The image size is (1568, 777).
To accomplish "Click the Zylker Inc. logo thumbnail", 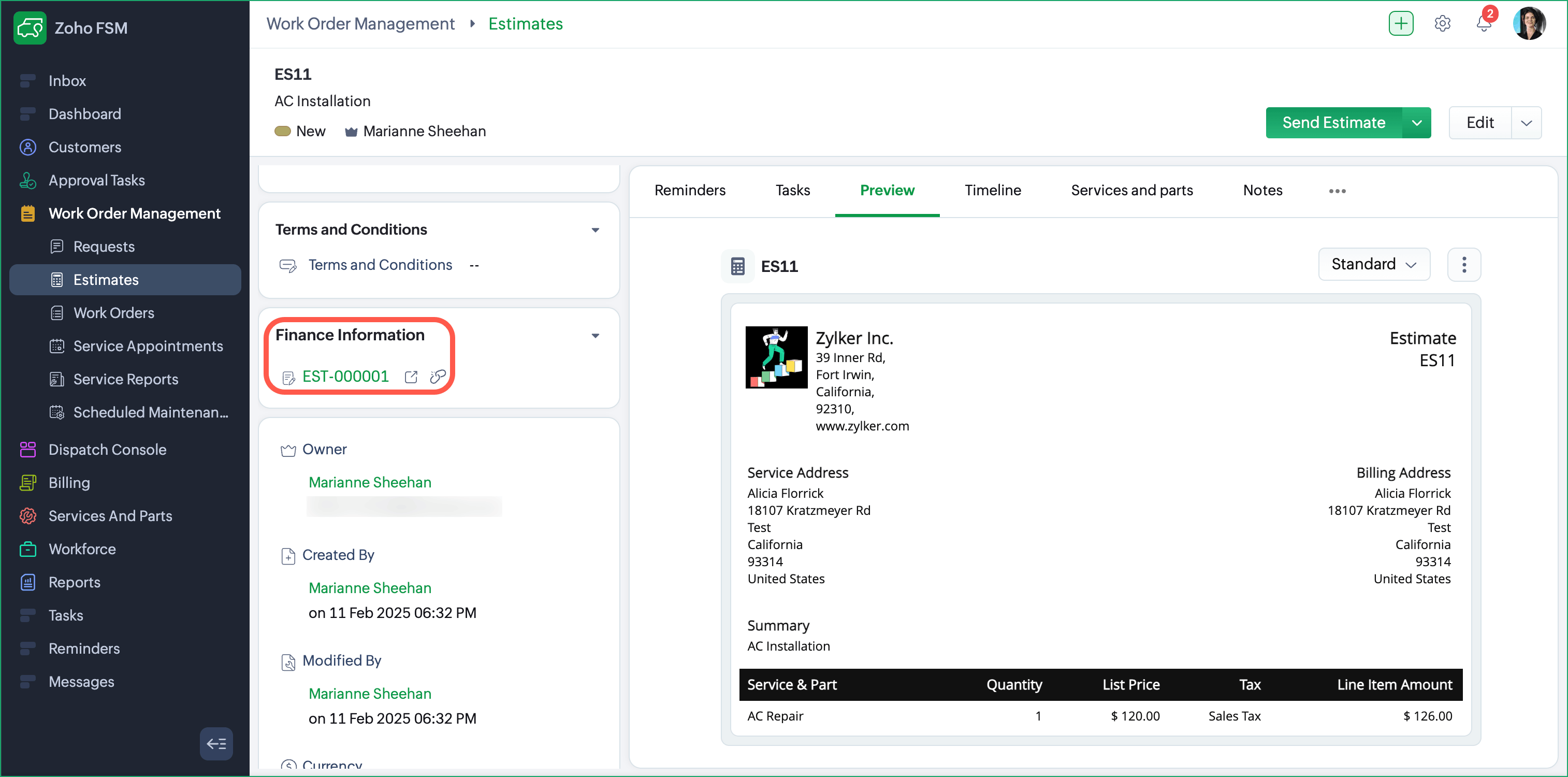I will pos(776,357).
